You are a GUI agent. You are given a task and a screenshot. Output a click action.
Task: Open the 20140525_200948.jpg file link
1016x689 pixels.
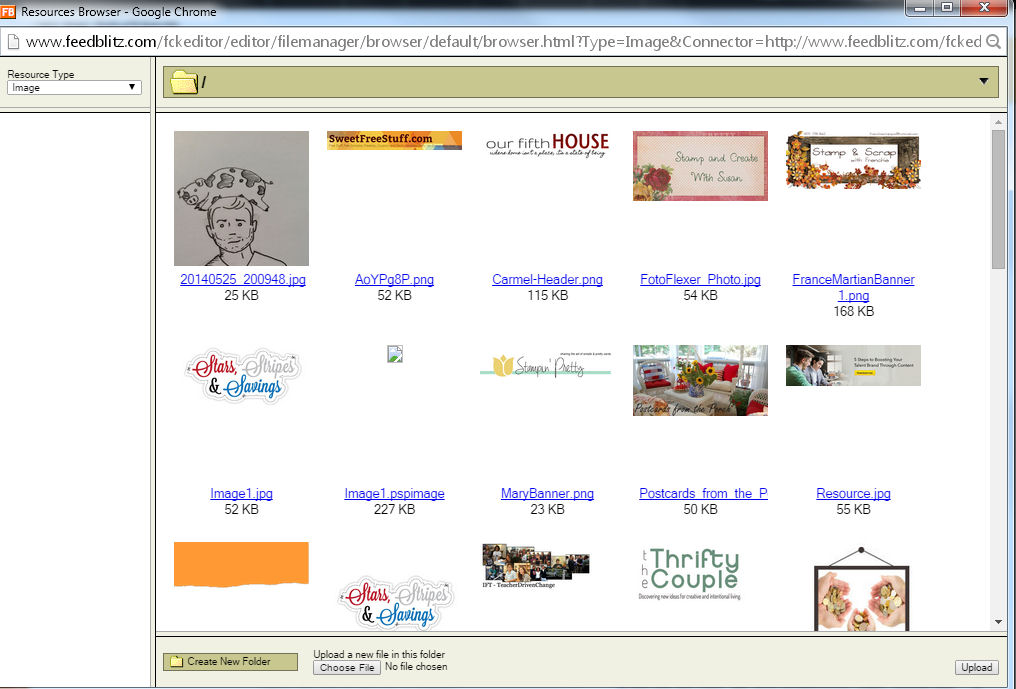(242, 279)
